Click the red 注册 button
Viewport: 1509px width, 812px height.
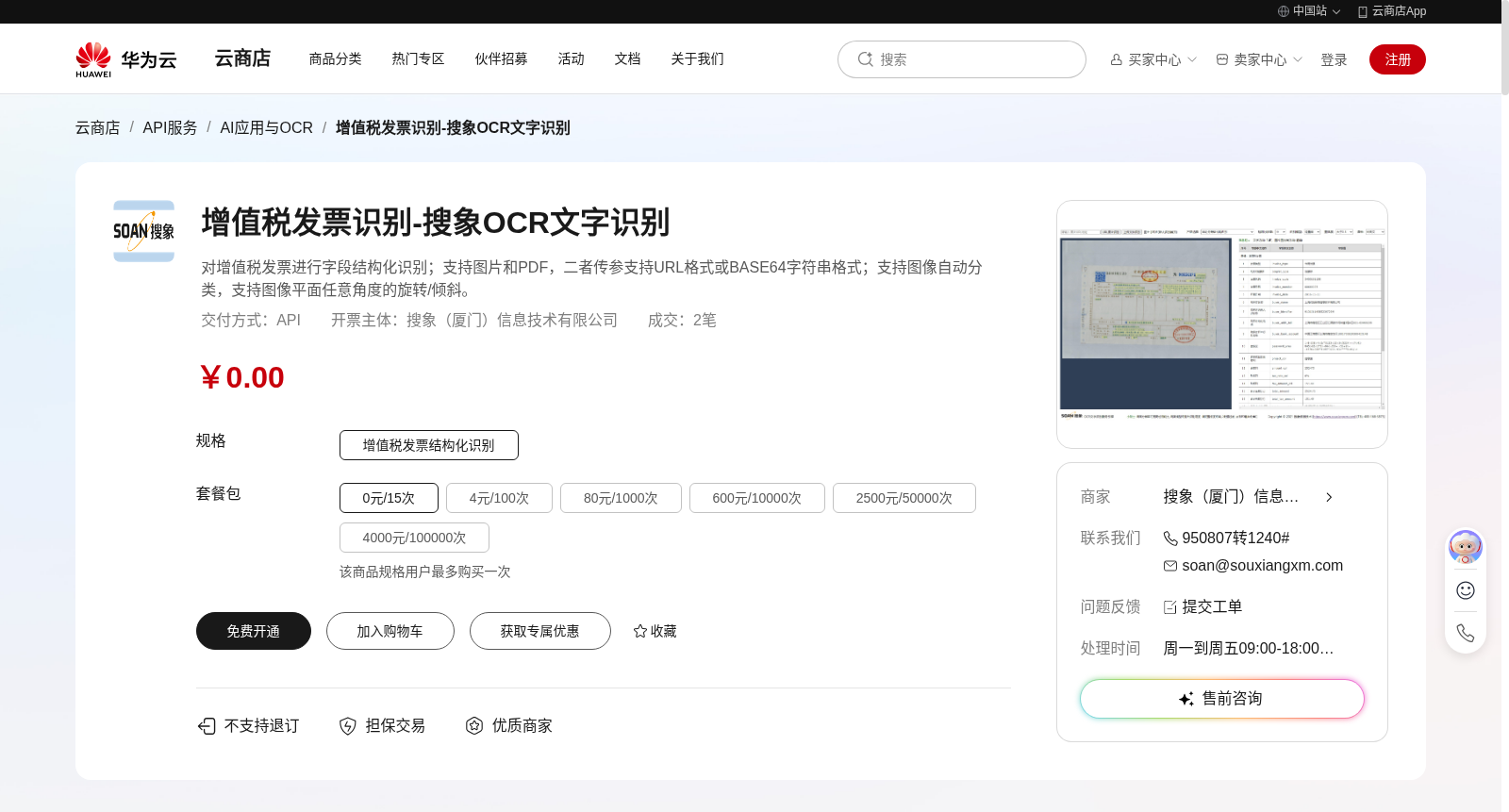tap(1398, 59)
